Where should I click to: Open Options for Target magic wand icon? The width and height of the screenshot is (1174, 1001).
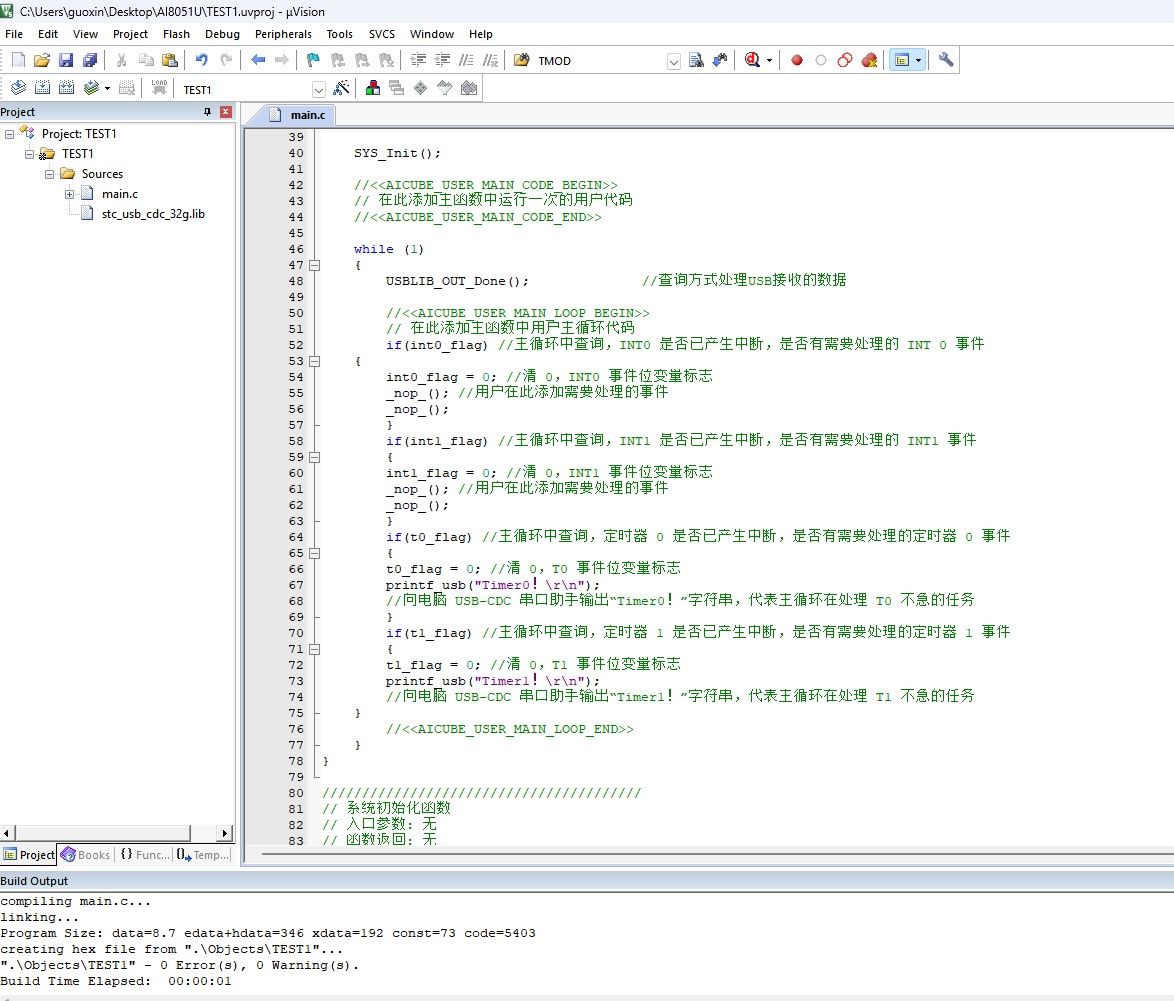[x=341, y=88]
